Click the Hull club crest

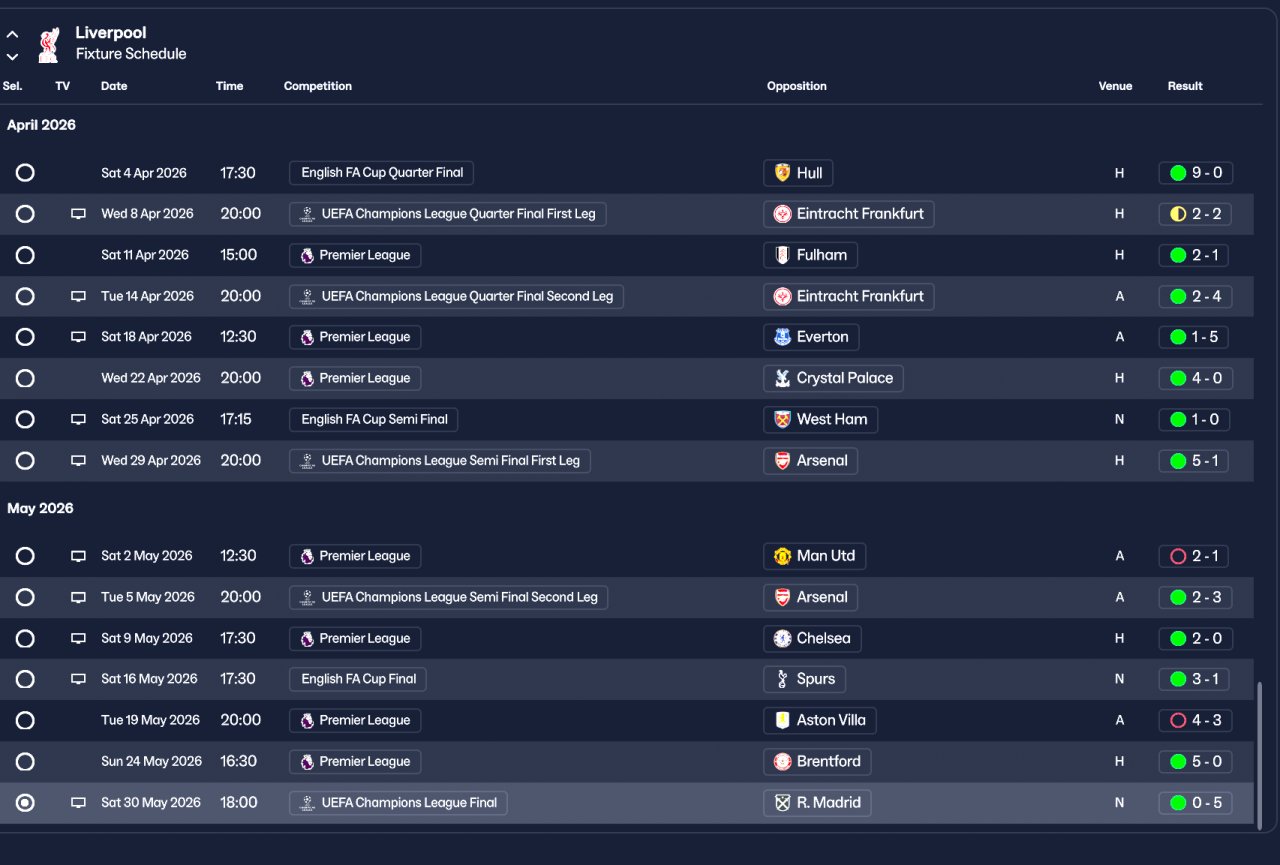782,173
